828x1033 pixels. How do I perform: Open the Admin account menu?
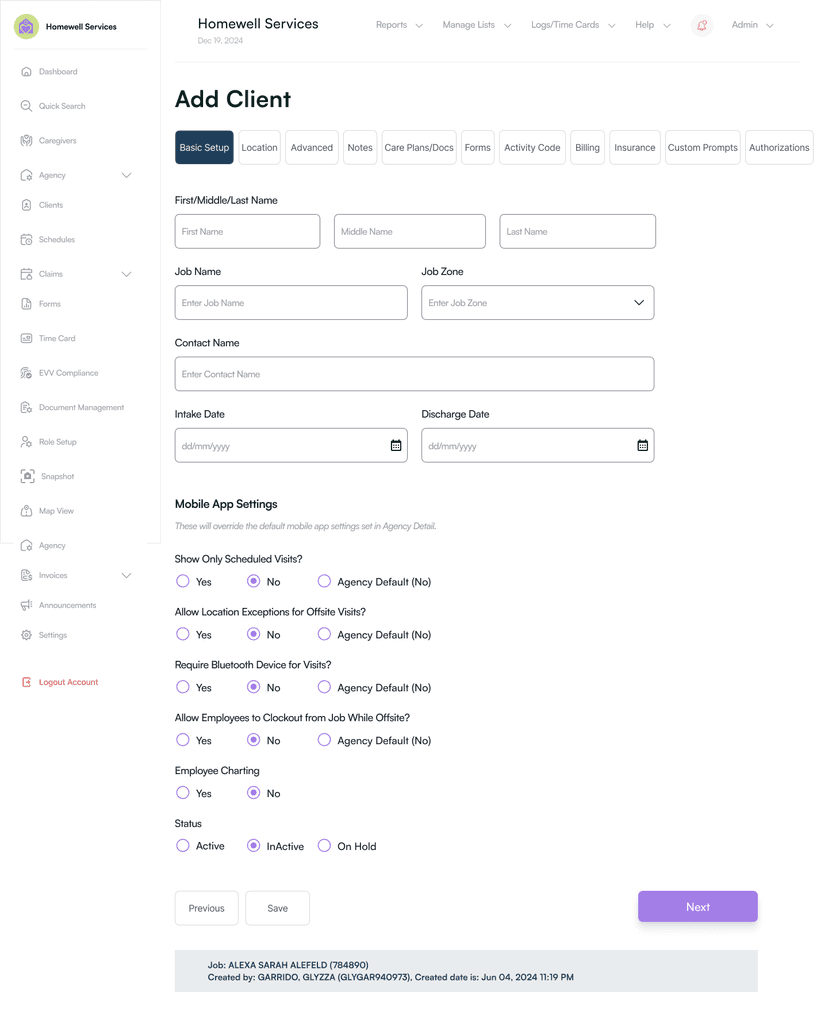[752, 25]
